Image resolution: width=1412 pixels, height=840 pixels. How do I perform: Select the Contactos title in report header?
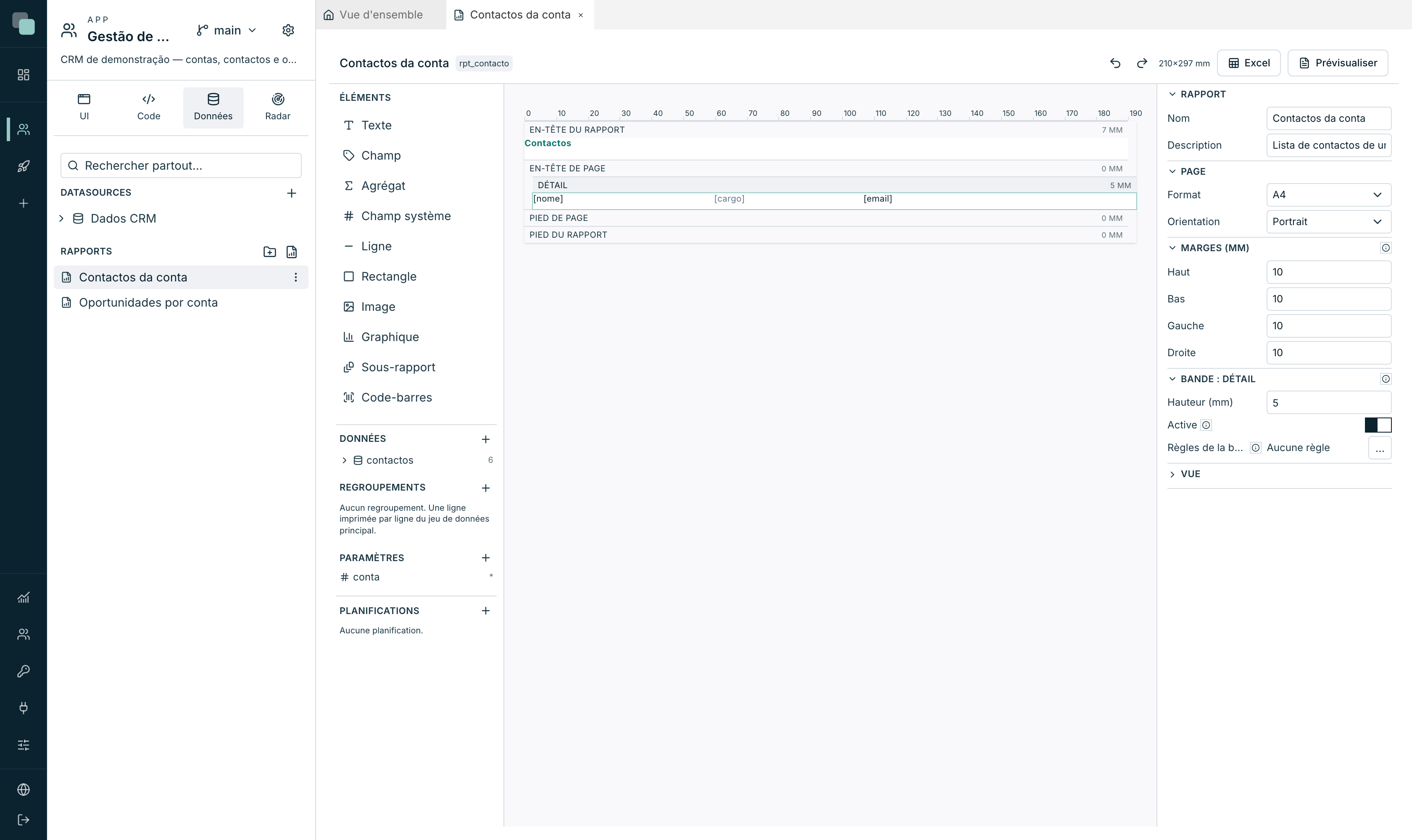pos(548,143)
